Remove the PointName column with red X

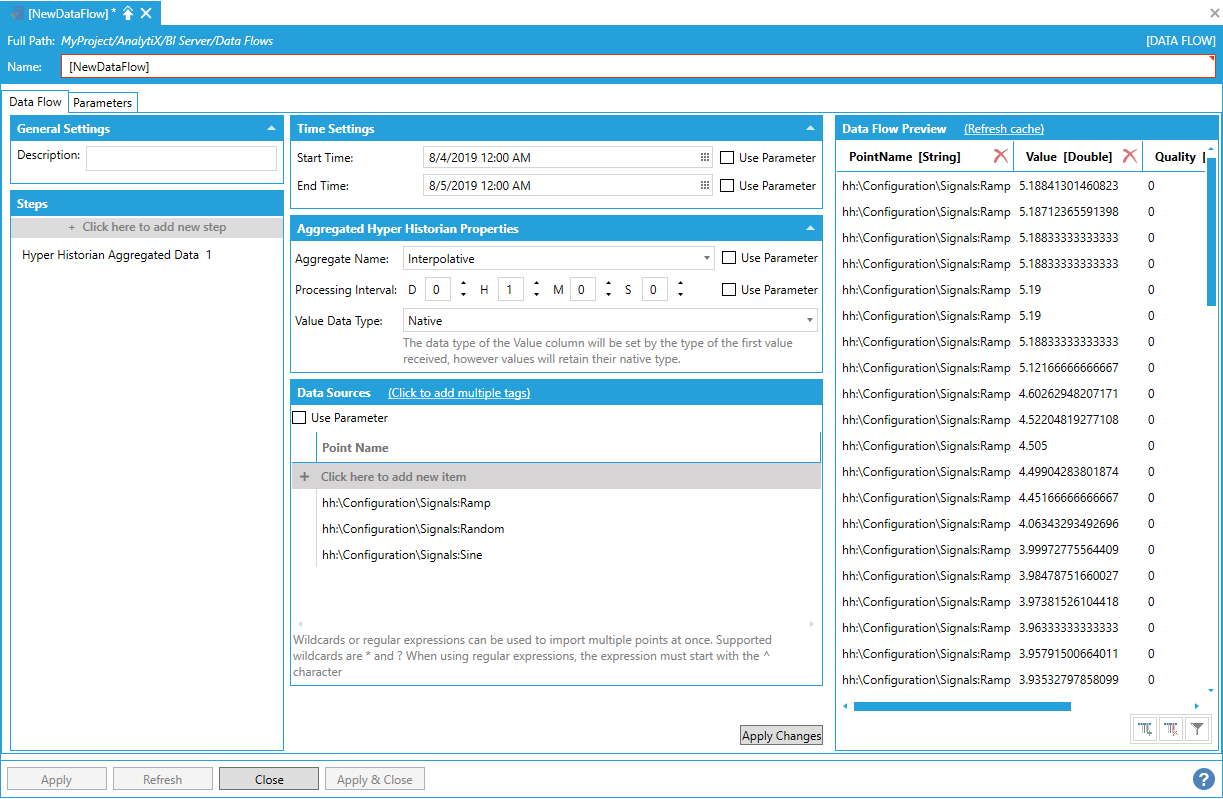pyautogui.click(x=1000, y=156)
